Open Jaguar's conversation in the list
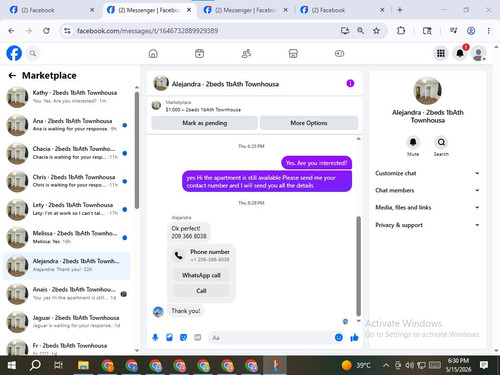This screenshot has width=500, height=375. tap(67, 322)
